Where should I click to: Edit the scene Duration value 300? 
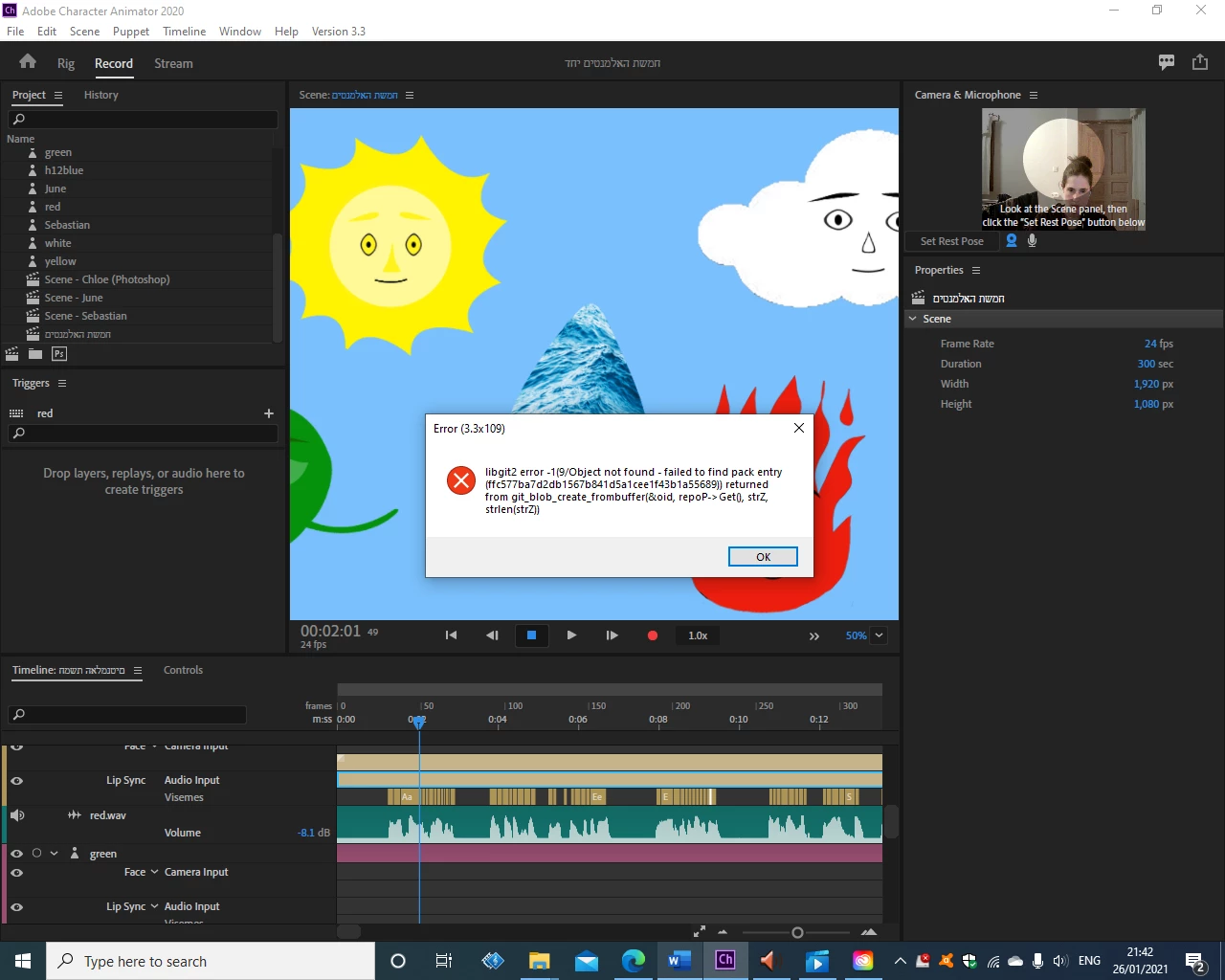pos(1147,364)
